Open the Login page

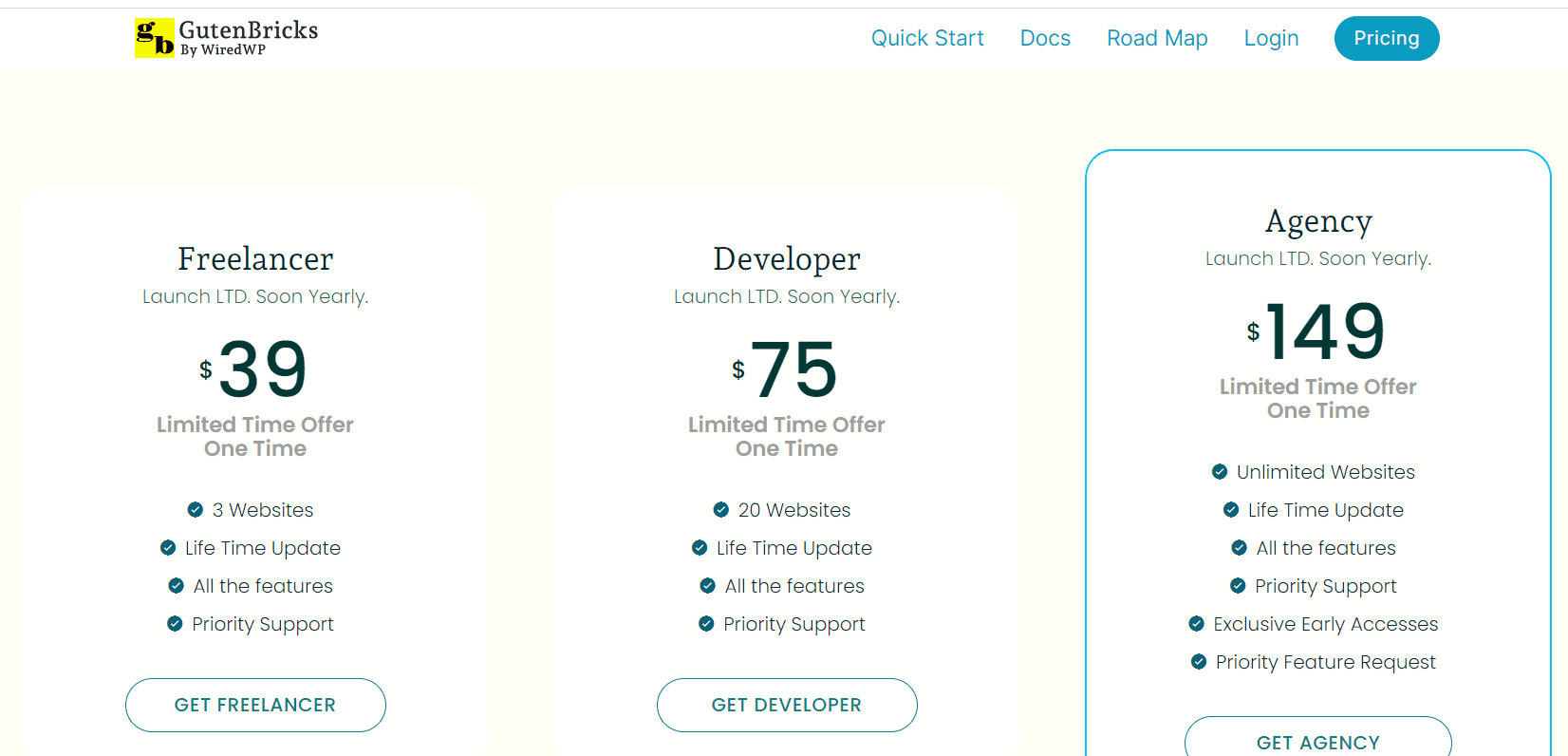tap(1271, 38)
